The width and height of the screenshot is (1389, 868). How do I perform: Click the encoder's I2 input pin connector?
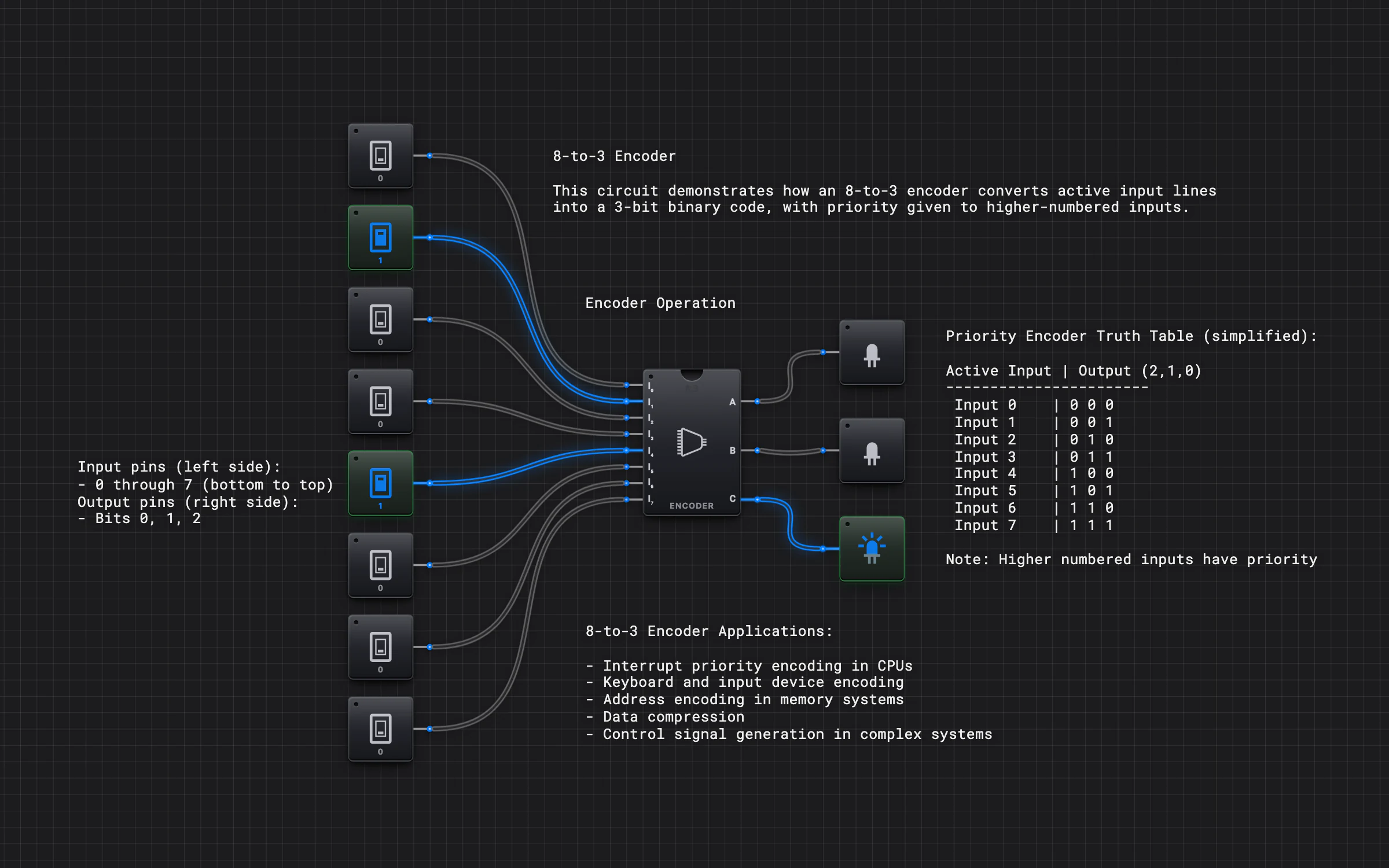(626, 417)
